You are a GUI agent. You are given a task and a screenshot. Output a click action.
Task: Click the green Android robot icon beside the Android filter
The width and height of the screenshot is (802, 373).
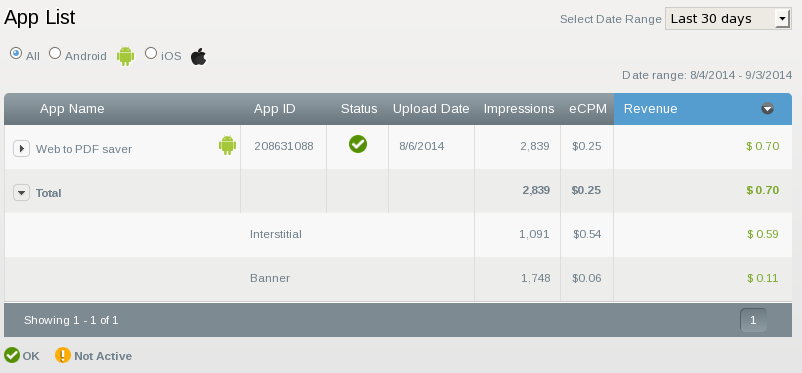point(125,56)
